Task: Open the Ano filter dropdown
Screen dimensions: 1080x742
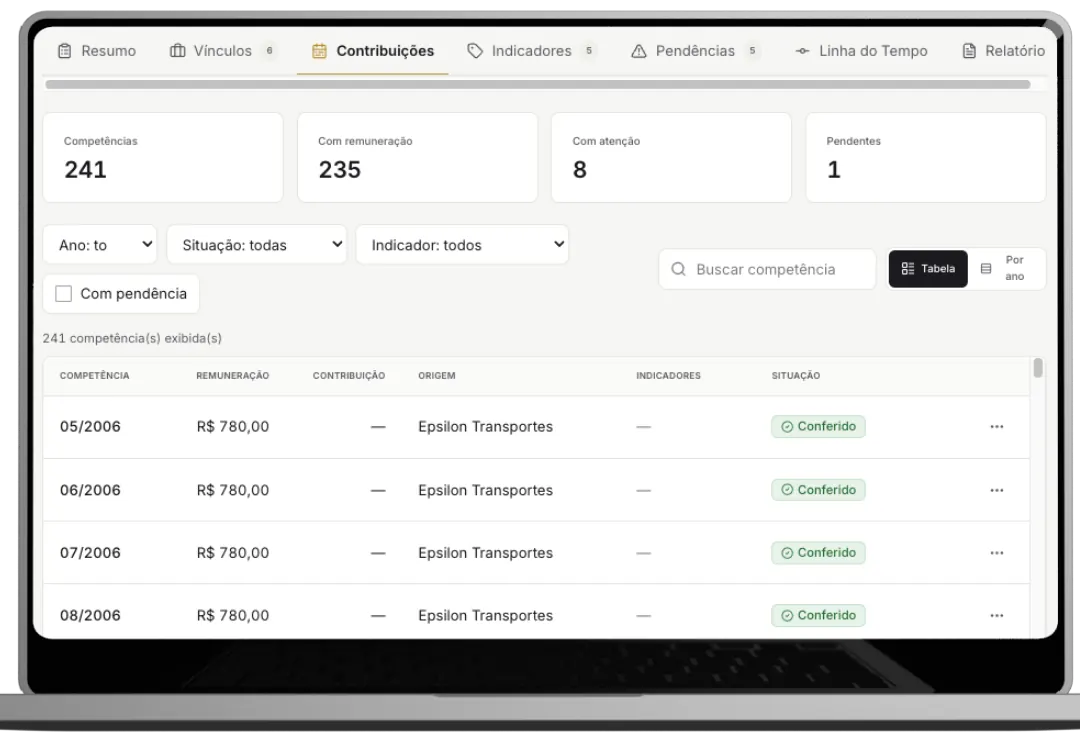Action: [x=100, y=245]
